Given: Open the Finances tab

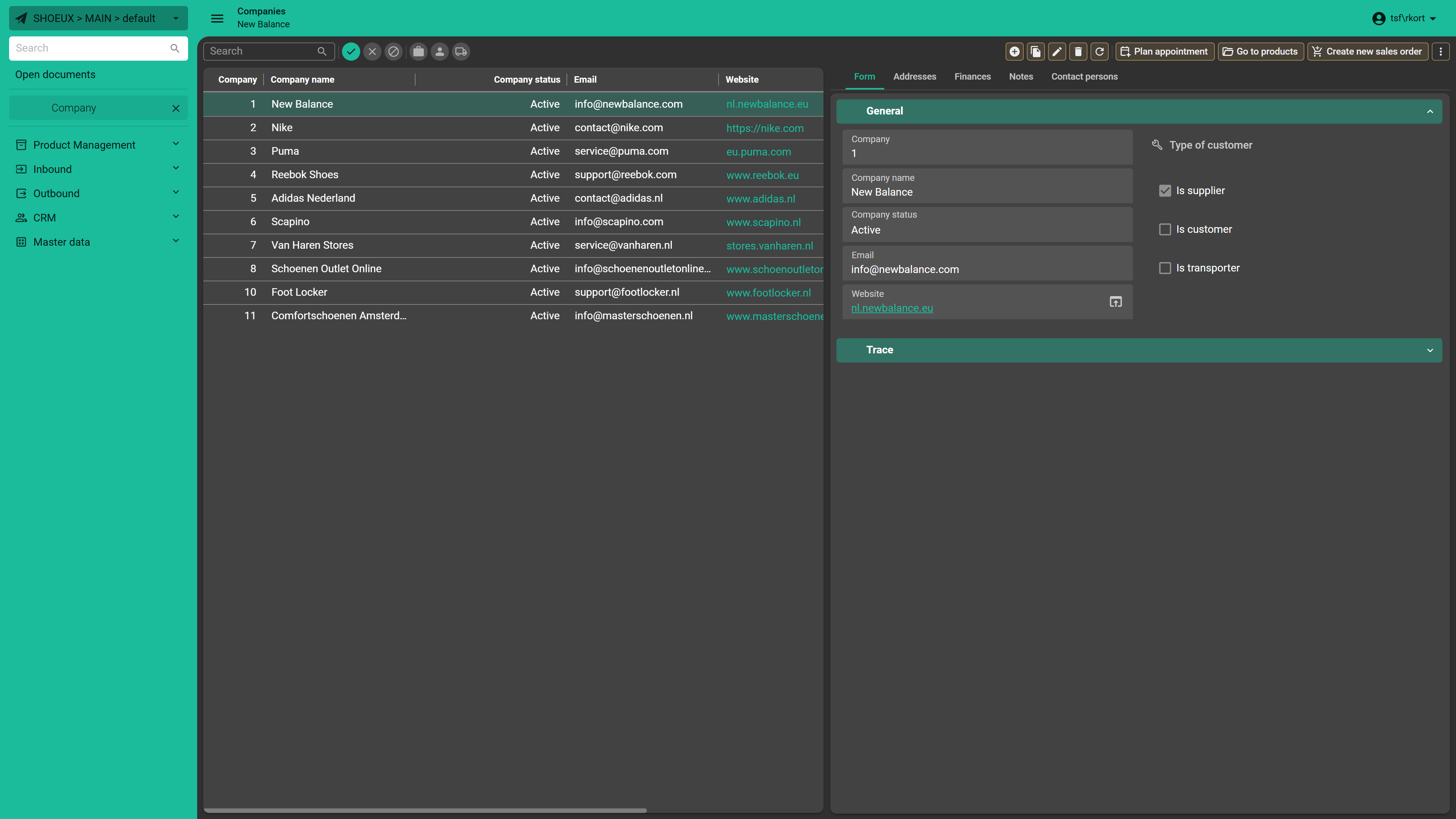Looking at the screenshot, I should (972, 76).
